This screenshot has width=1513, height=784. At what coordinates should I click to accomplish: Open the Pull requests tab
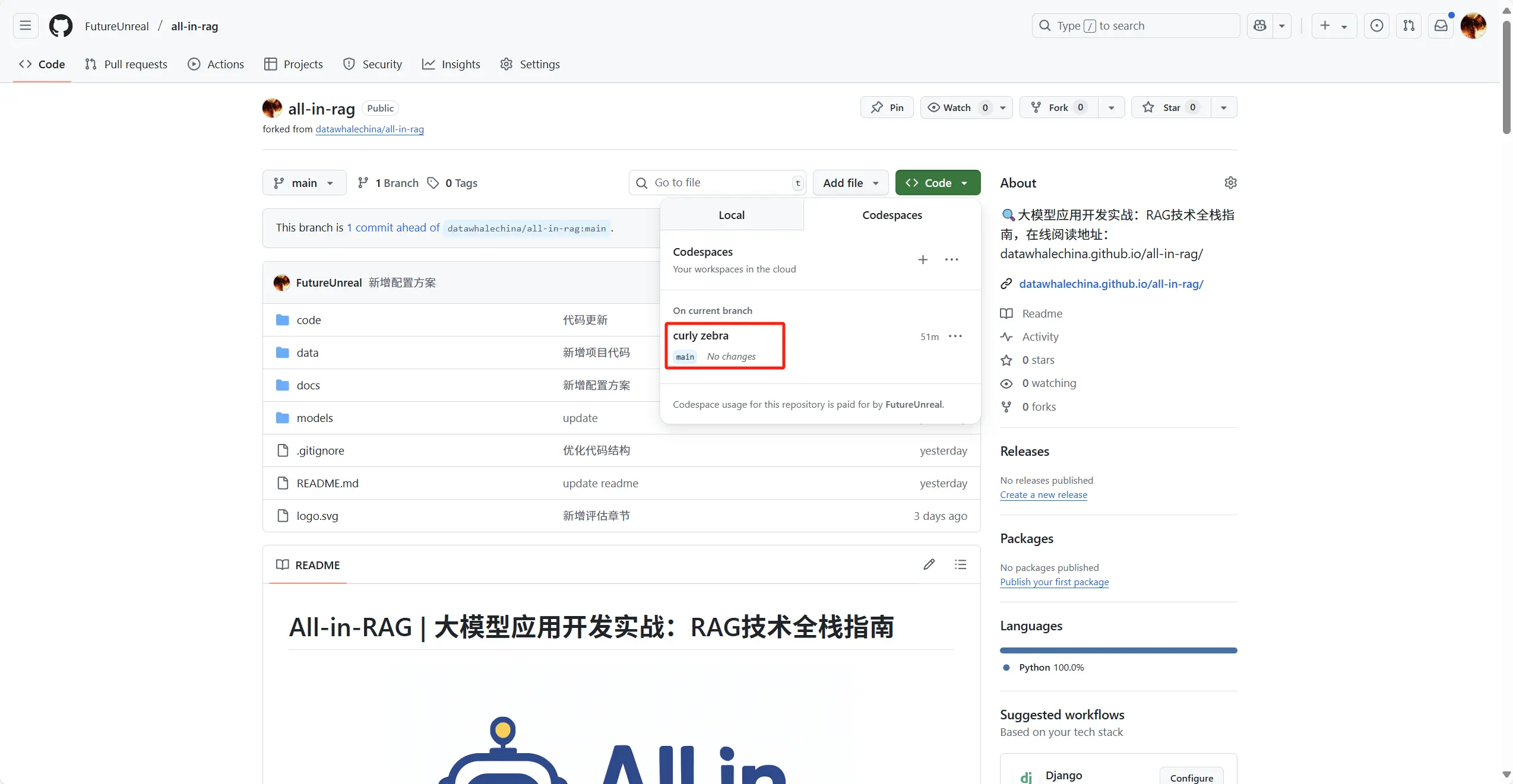126,64
